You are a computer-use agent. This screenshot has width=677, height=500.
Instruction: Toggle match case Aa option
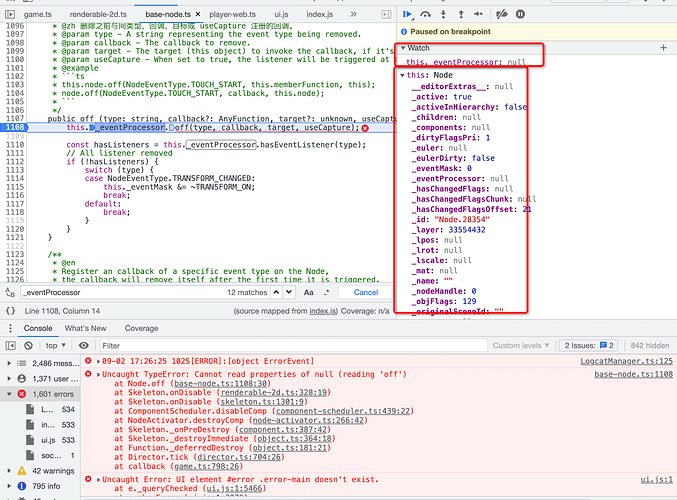[x=308, y=292]
